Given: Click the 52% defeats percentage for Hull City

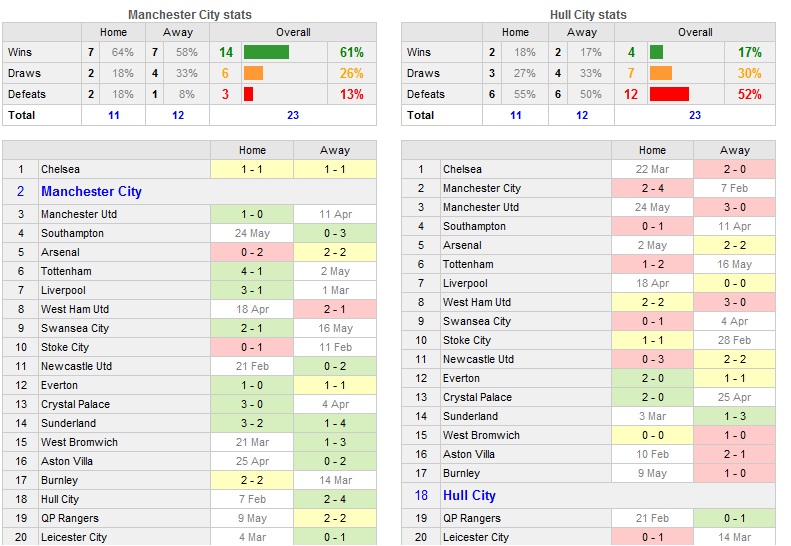Looking at the screenshot, I should coord(749,94).
